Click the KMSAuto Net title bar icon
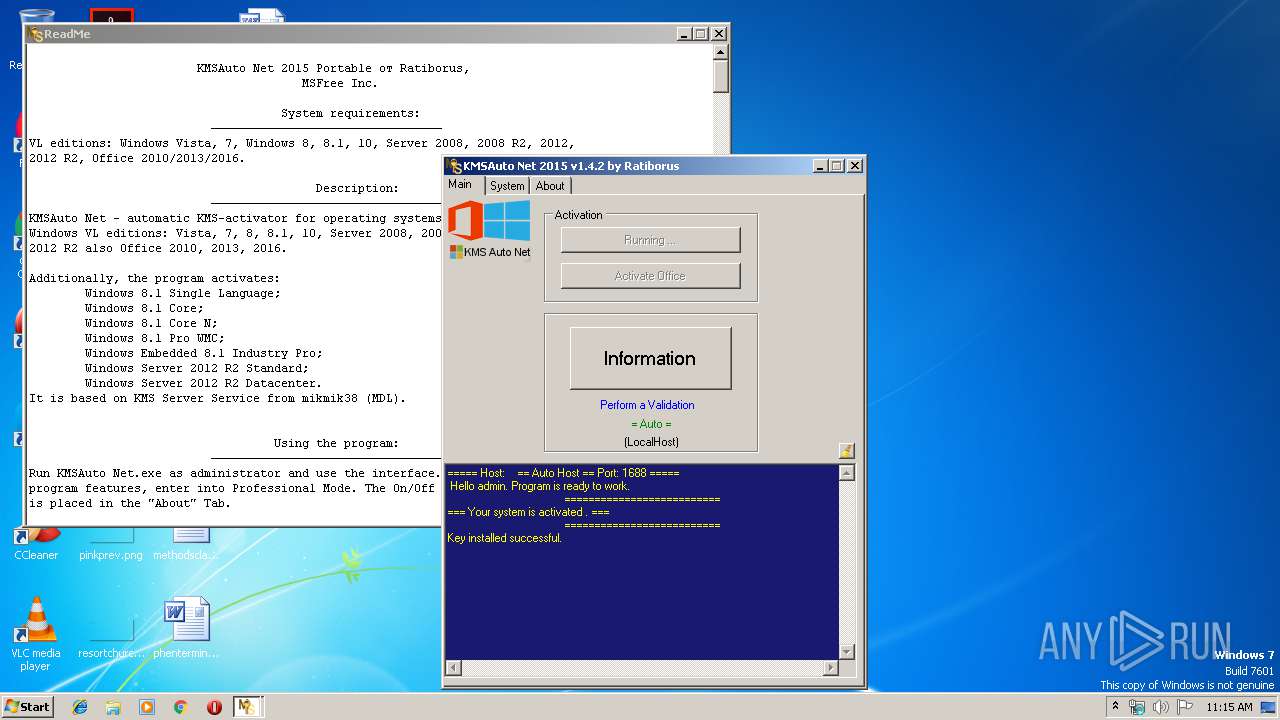This screenshot has height=720, width=1280. pyautogui.click(x=455, y=166)
